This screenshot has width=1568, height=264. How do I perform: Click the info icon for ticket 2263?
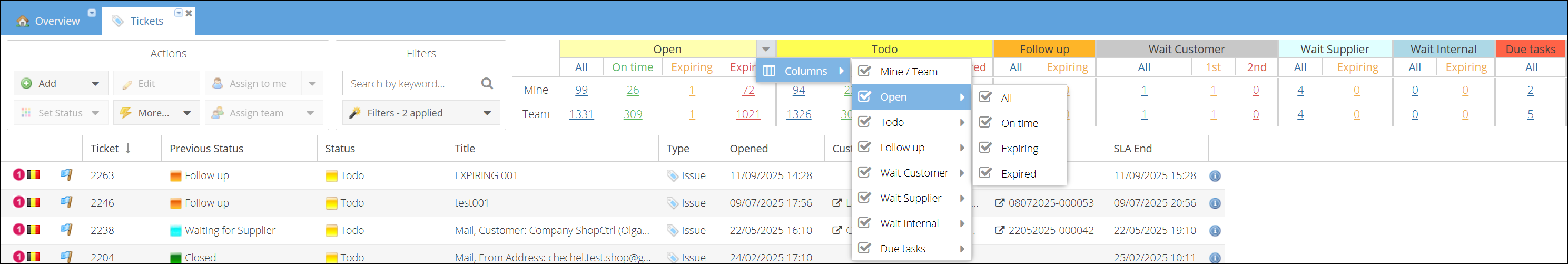point(1215,176)
